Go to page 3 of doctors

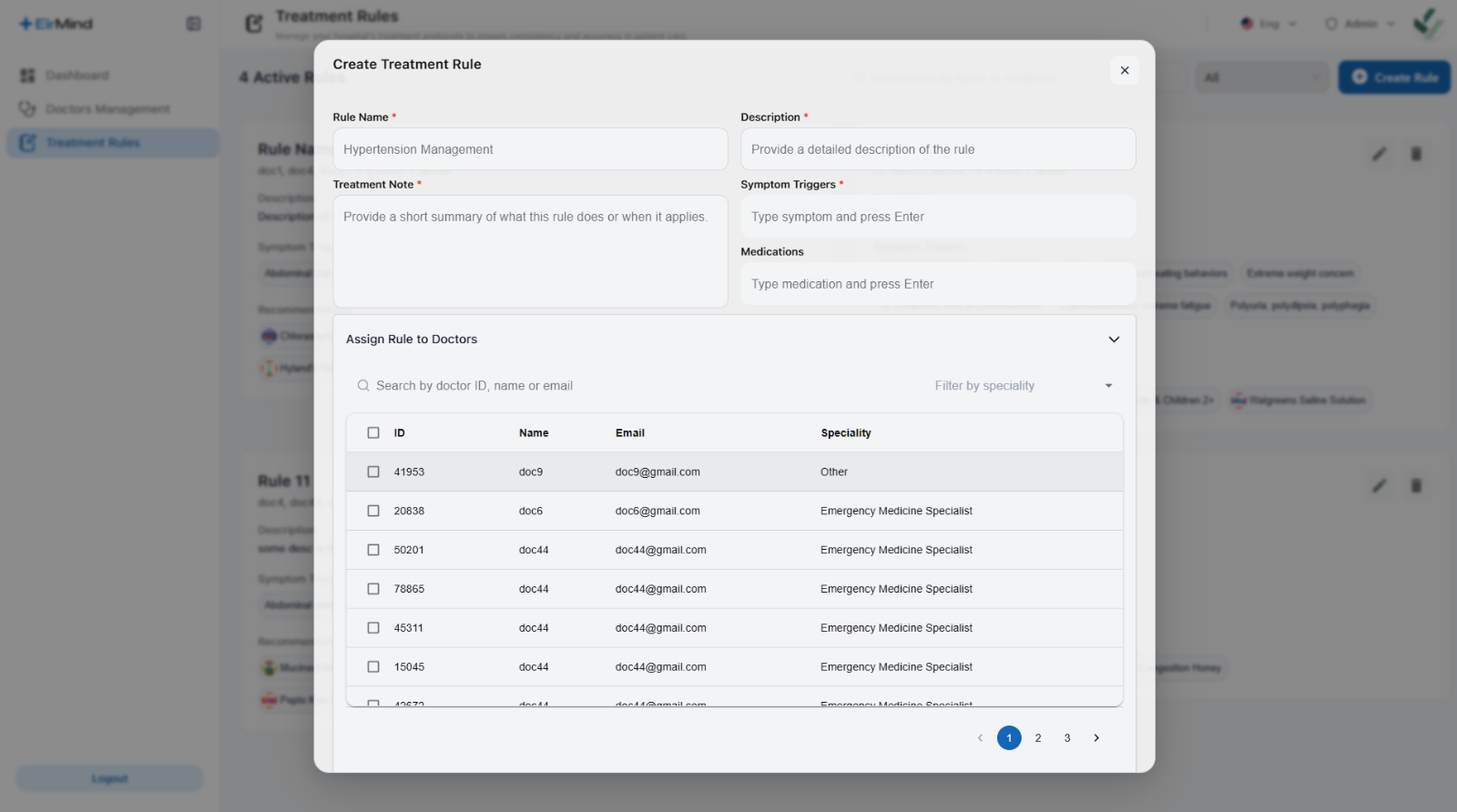[x=1067, y=738]
